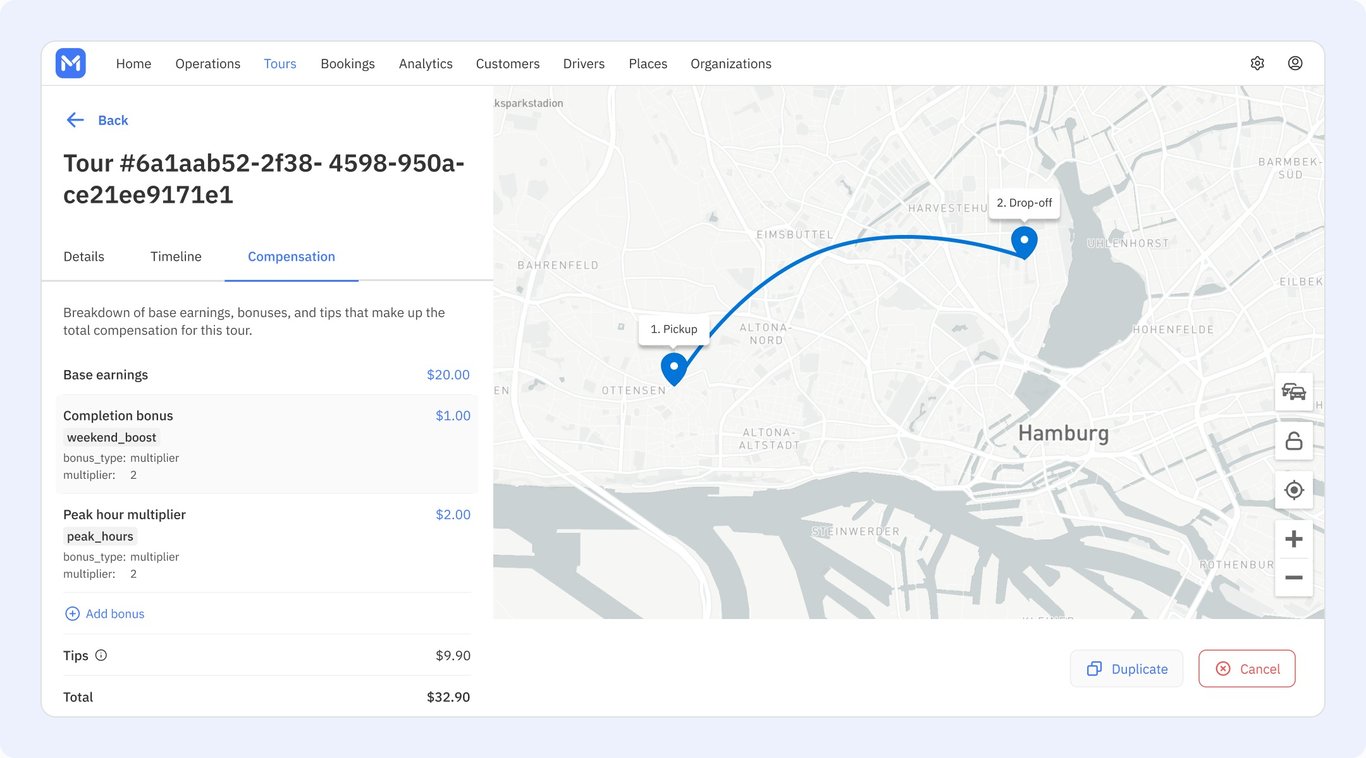Click the Duplicate button
Screen dimensions: 1366x758
[1127, 669]
